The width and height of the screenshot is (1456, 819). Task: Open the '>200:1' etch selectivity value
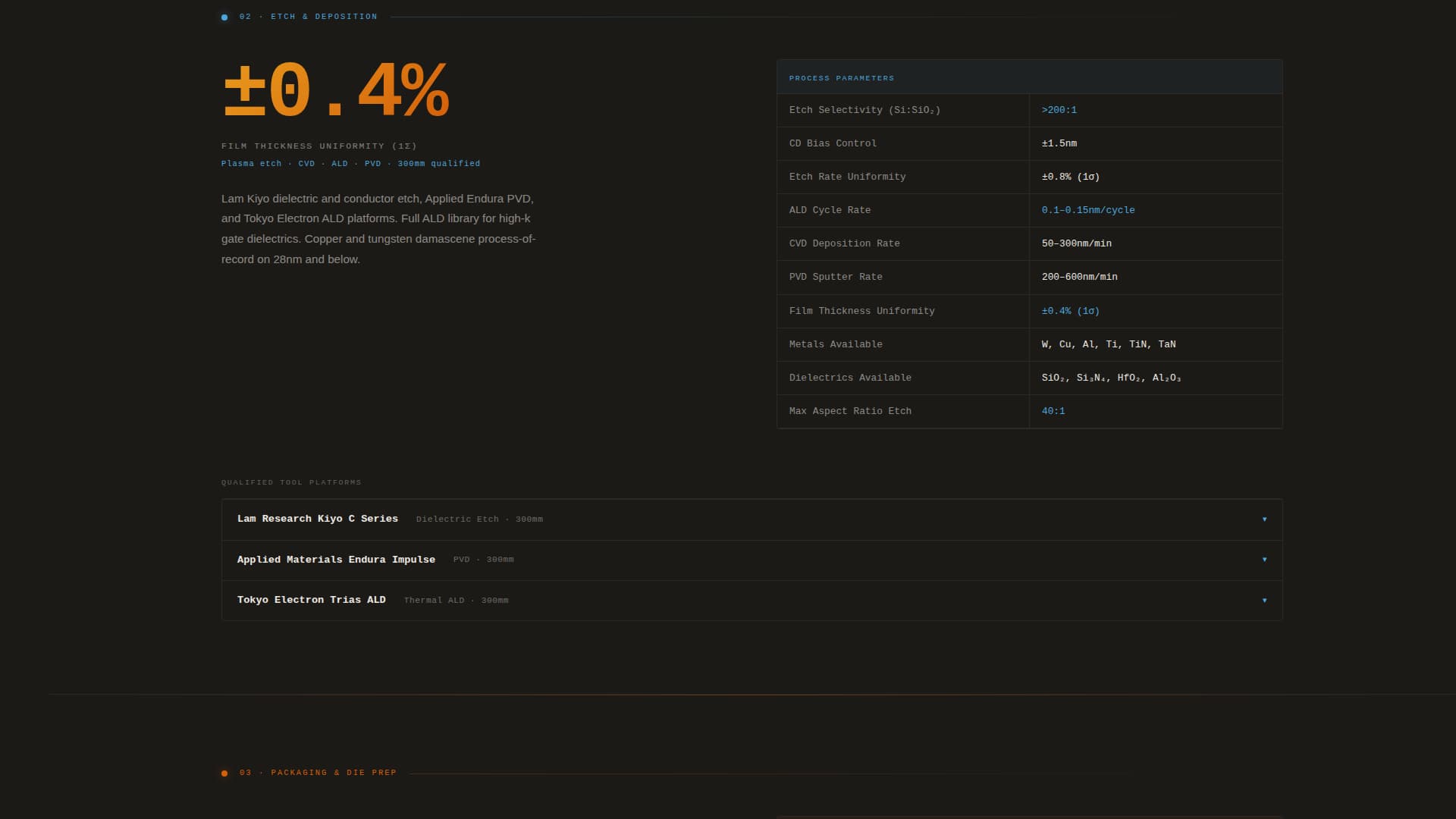click(x=1059, y=110)
